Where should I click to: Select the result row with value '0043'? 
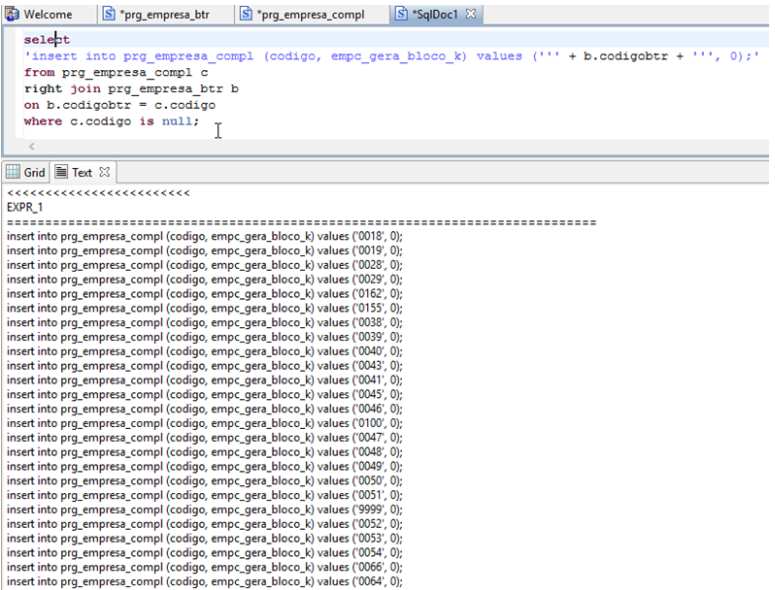point(205,366)
